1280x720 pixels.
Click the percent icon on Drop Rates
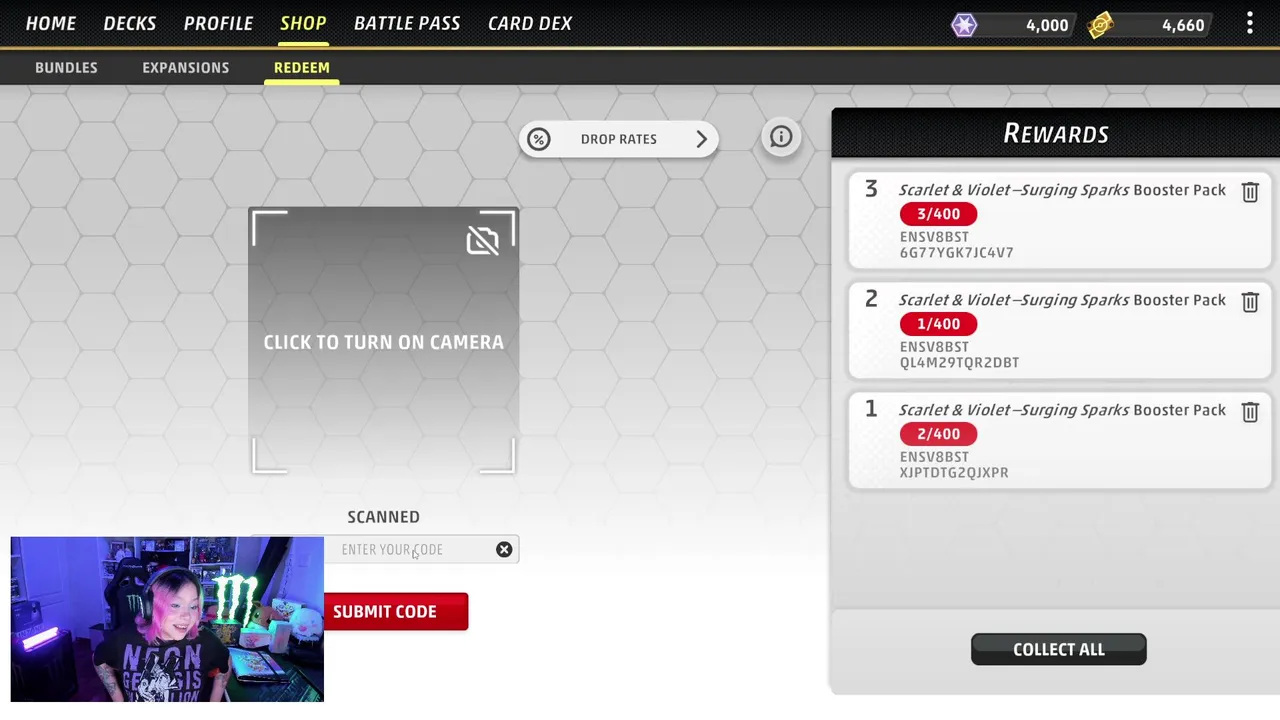(539, 139)
